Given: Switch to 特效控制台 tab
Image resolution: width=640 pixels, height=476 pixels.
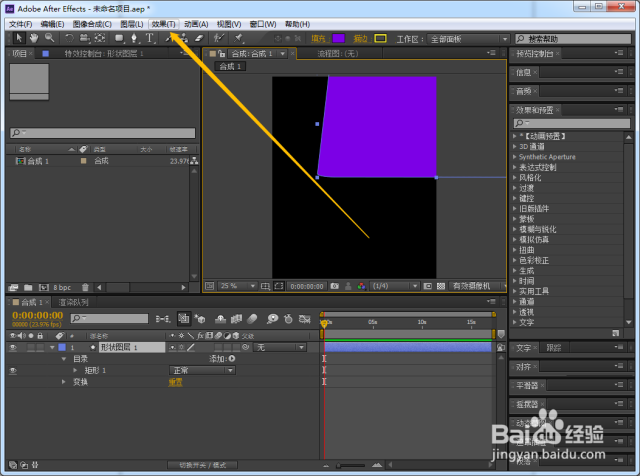Looking at the screenshot, I should pyautogui.click(x=104, y=53).
